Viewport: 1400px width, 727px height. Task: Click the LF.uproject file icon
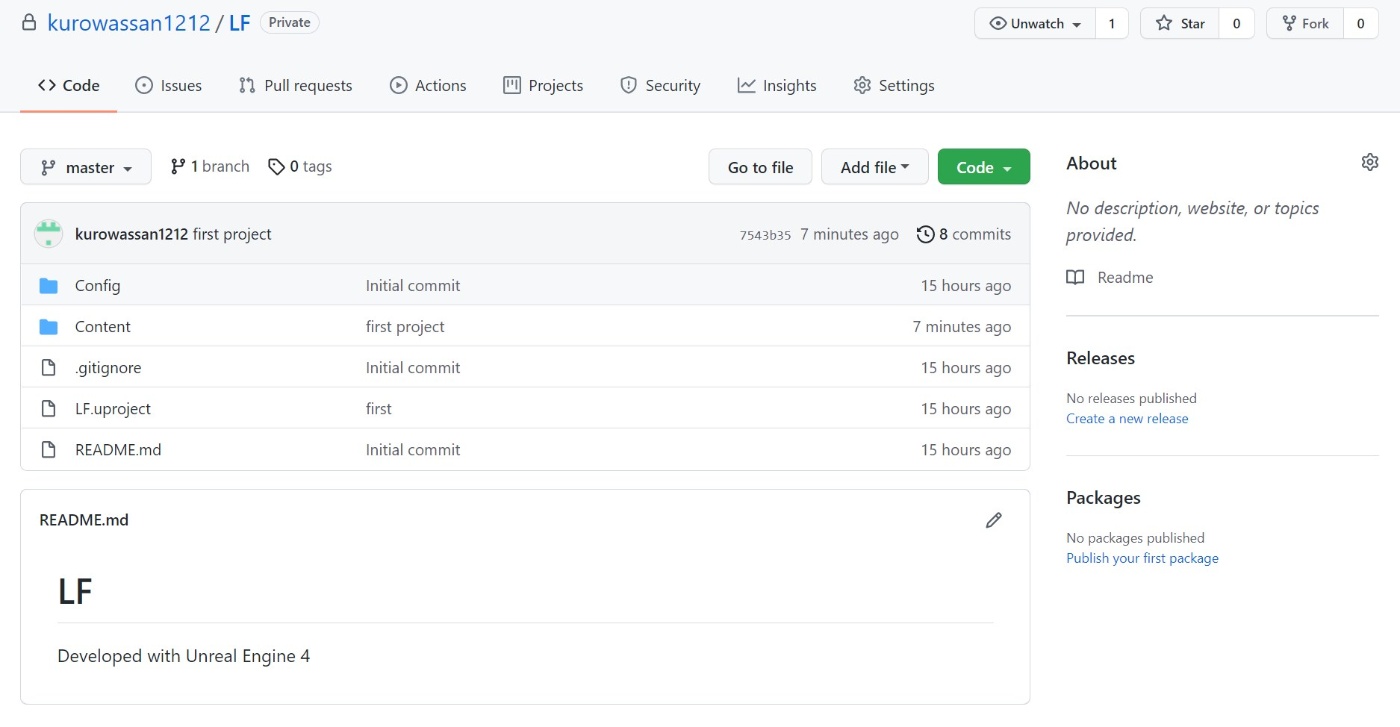click(48, 409)
